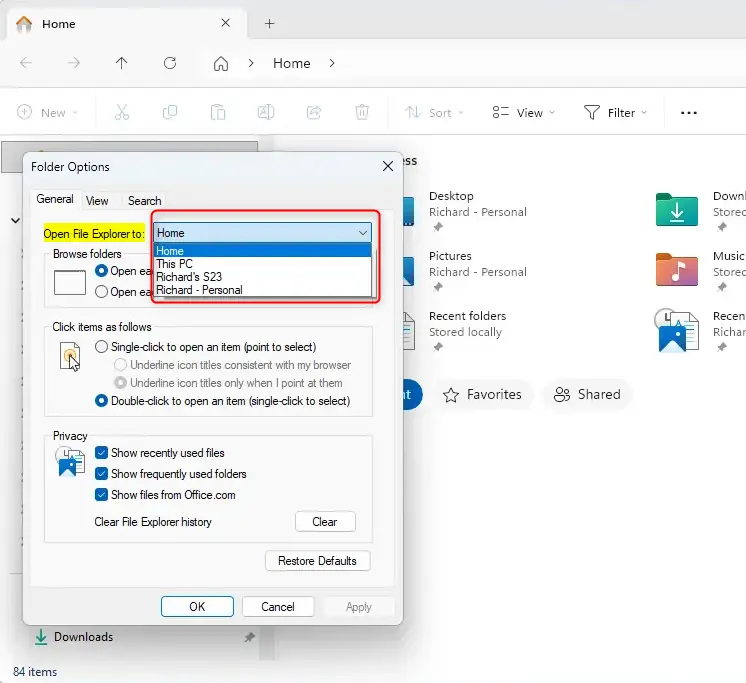Click the home icon in address bar

pyautogui.click(x=221, y=63)
